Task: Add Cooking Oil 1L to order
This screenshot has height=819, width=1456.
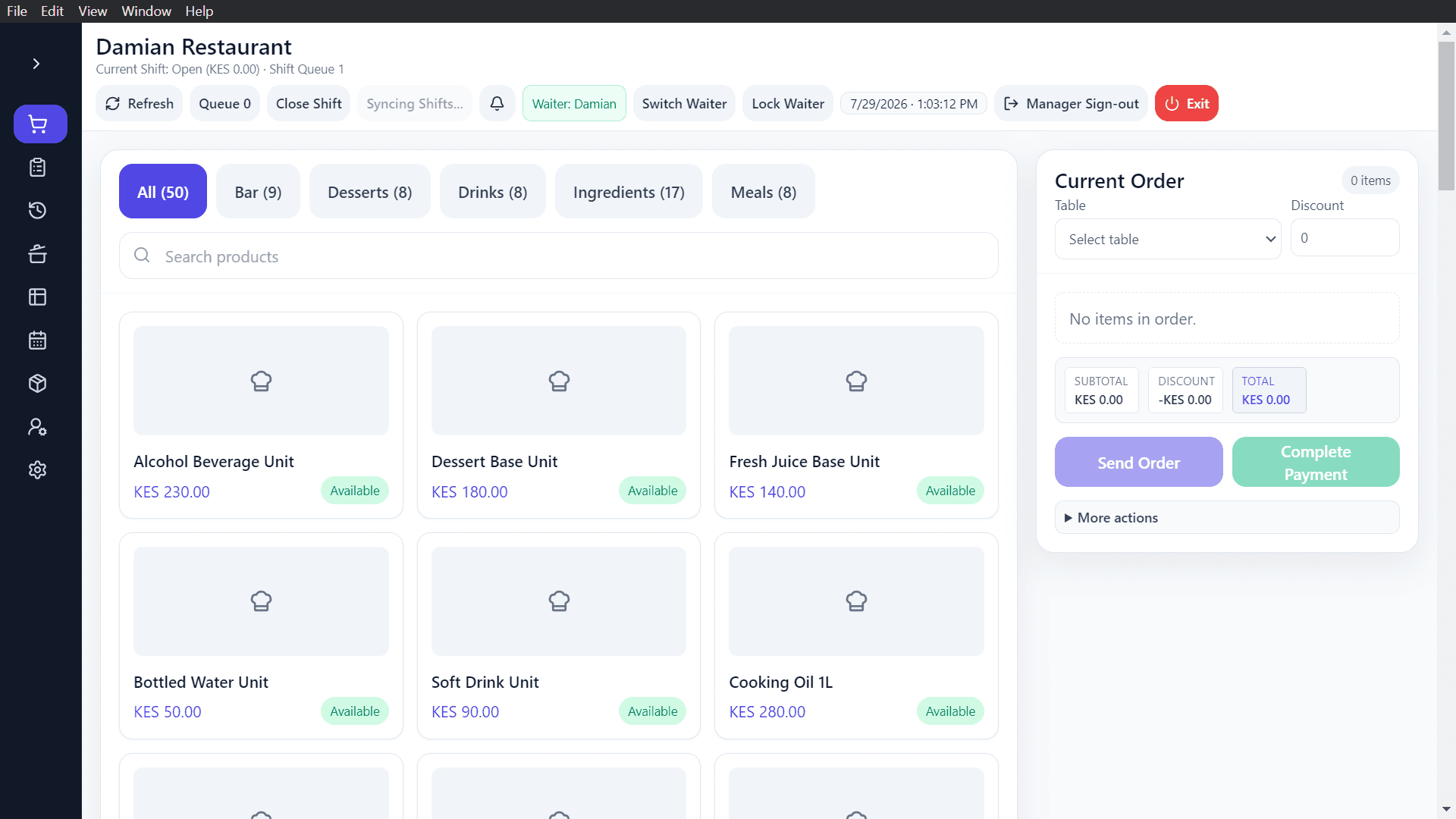Action: pos(856,635)
